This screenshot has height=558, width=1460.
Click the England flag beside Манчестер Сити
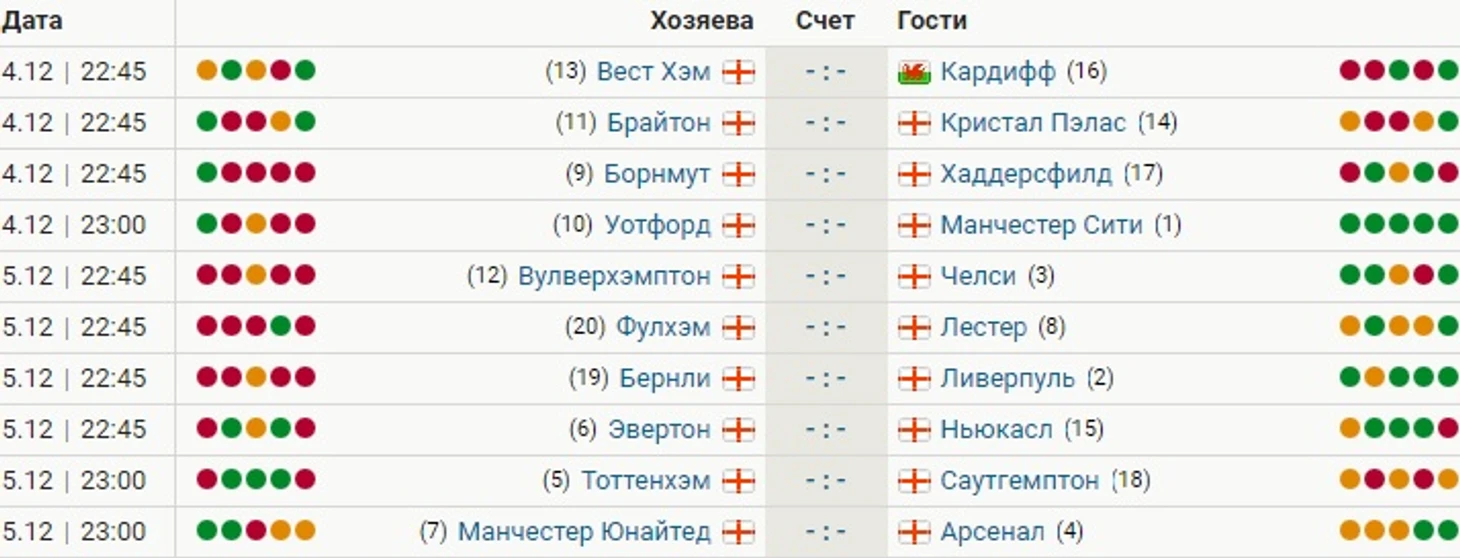pos(914,225)
